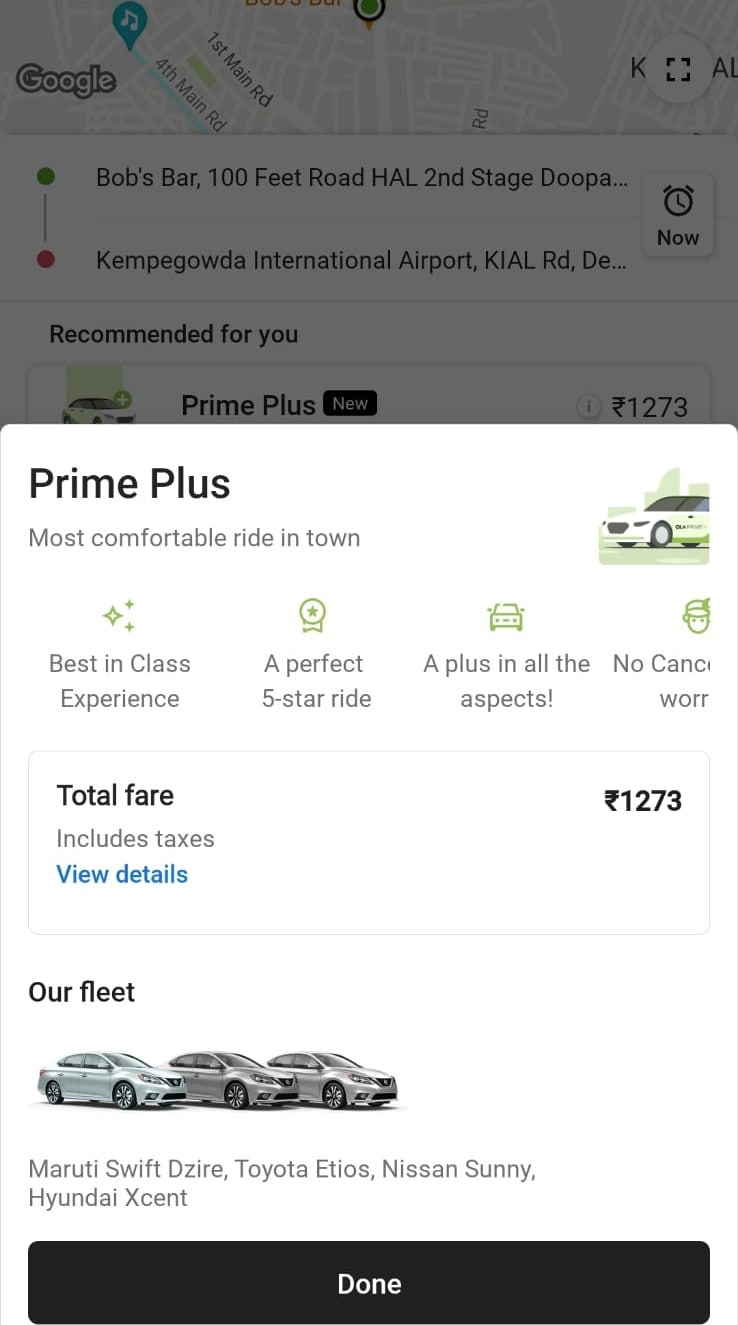Select the Bob's Bar pickup address

(x=362, y=178)
